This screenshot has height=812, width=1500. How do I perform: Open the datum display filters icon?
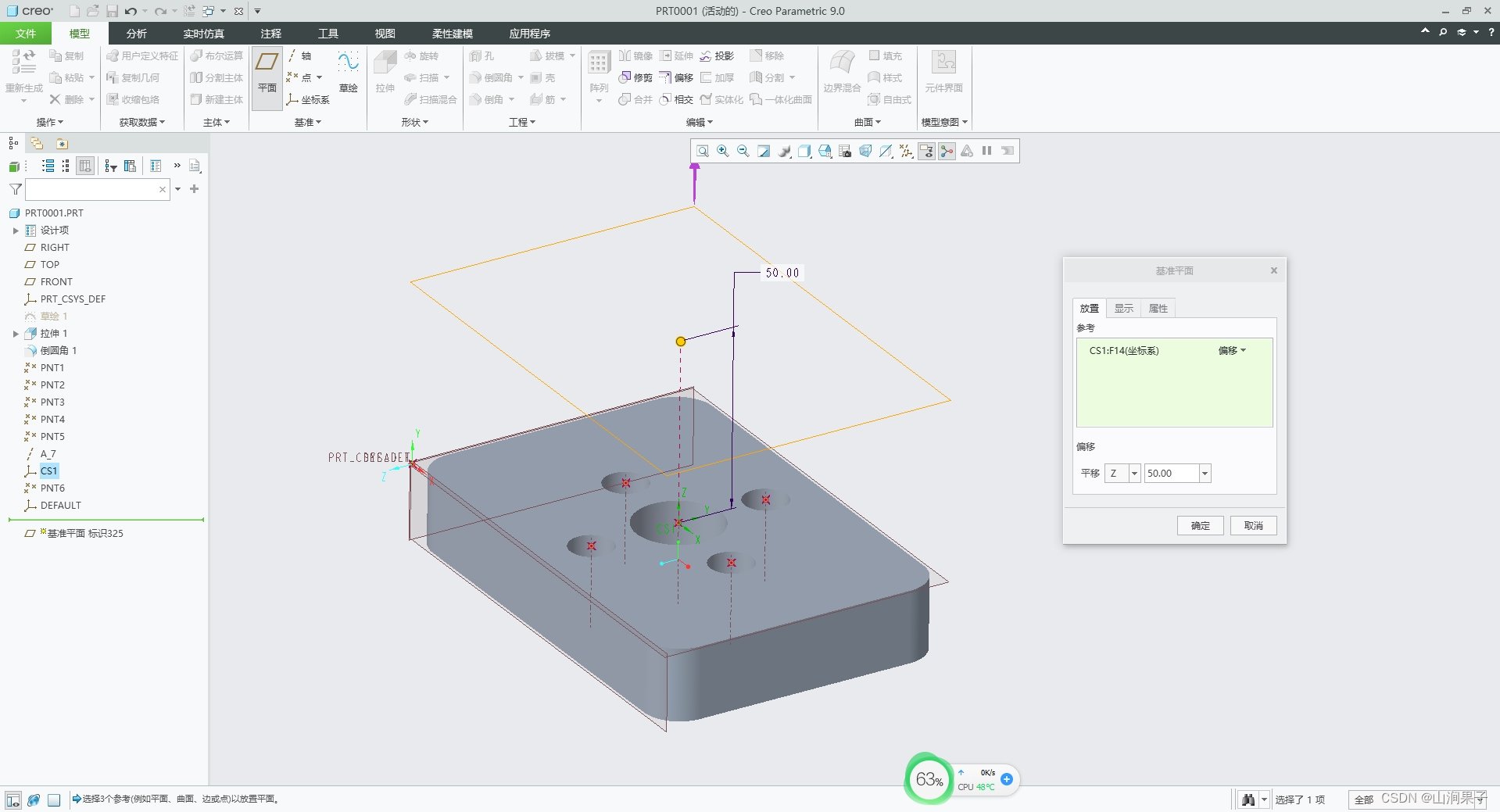pyautogui.click(x=906, y=151)
